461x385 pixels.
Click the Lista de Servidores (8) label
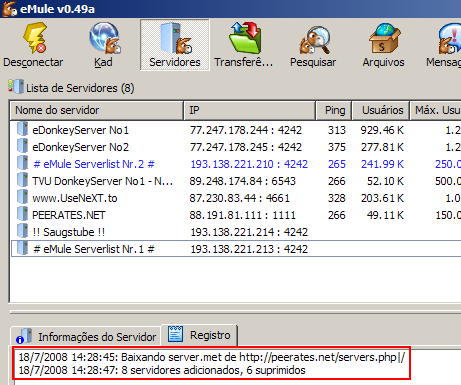click(80, 88)
